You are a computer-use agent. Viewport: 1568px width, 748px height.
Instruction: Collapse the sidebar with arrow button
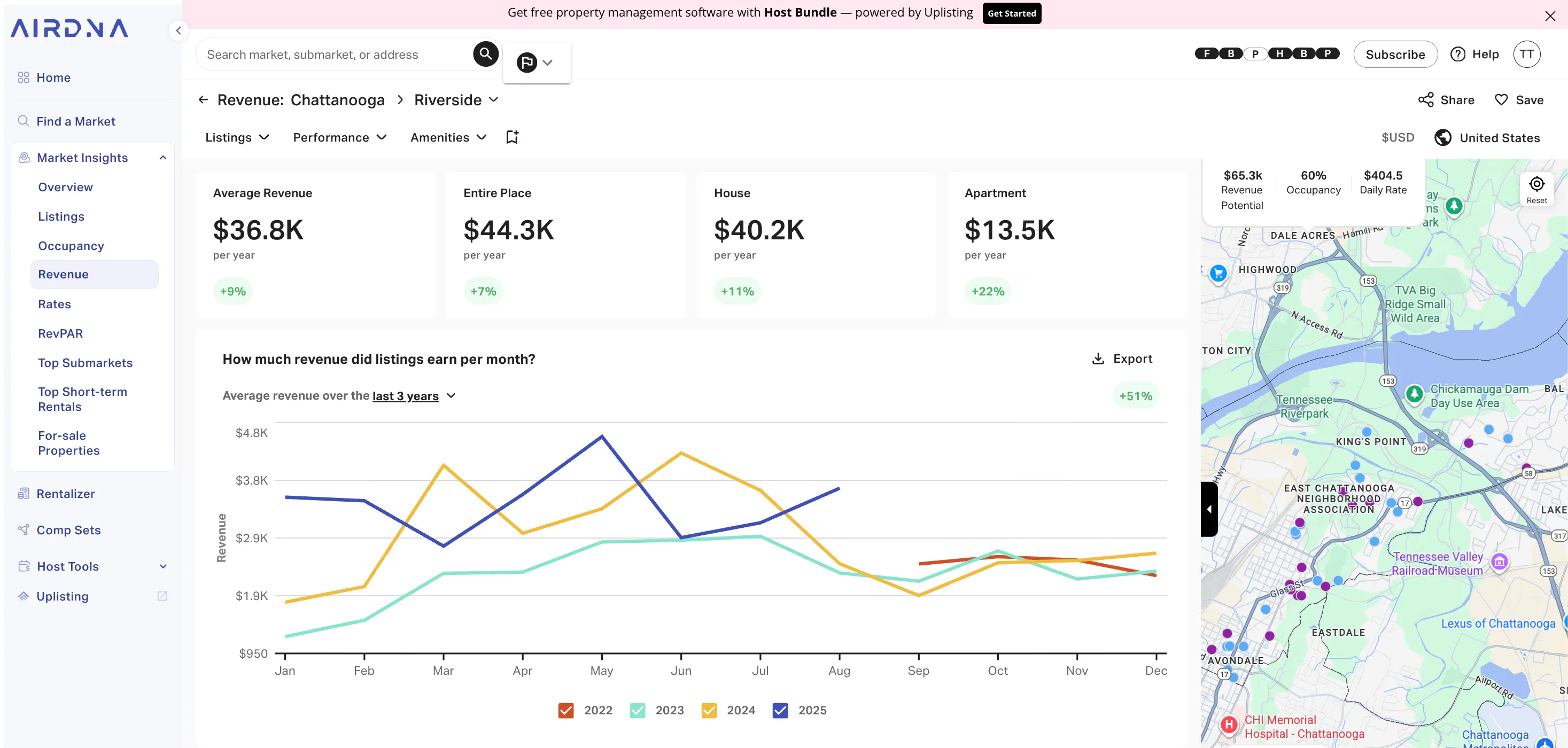[178, 30]
